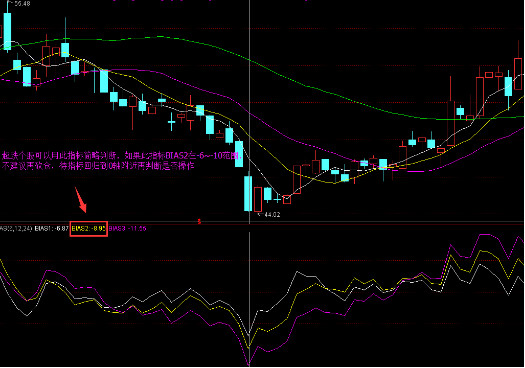Click the low price label 44.02
Image resolution: width=525 pixels, height=368 pixels.
click(x=272, y=215)
